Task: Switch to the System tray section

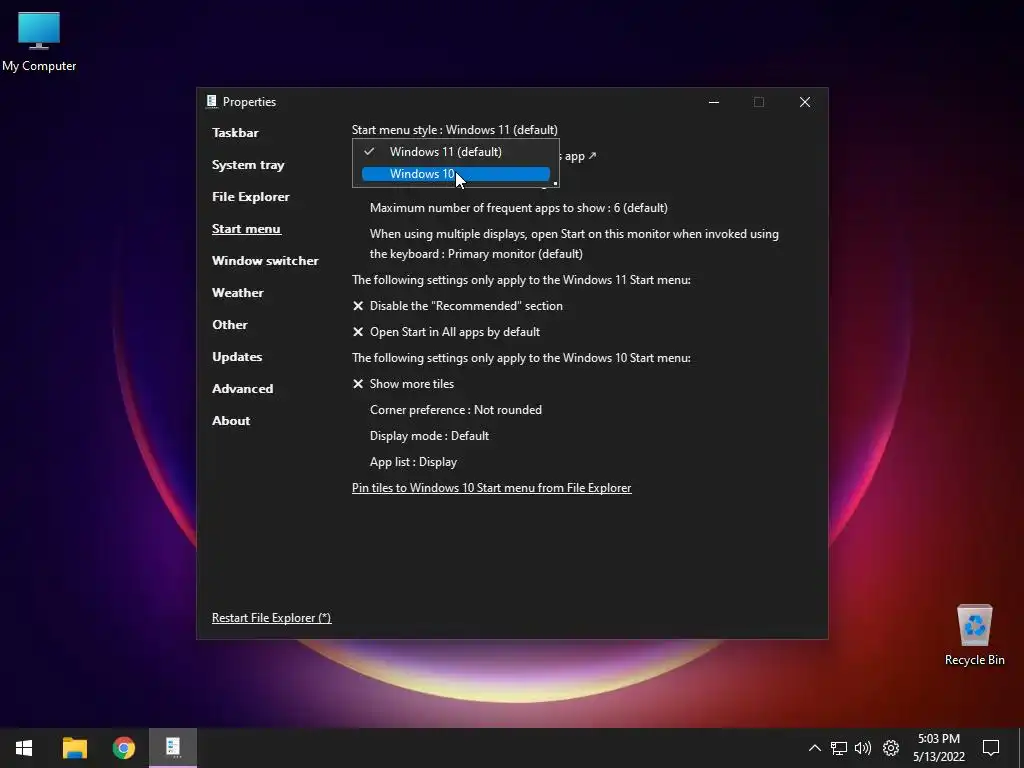Action: 248,165
